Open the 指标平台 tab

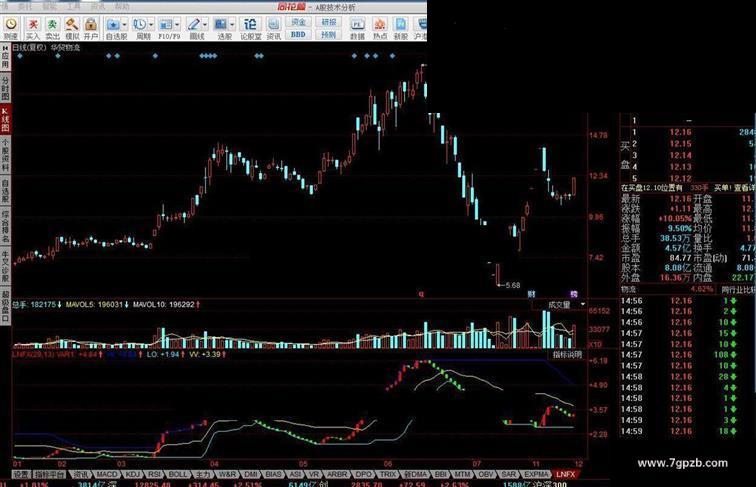point(50,474)
